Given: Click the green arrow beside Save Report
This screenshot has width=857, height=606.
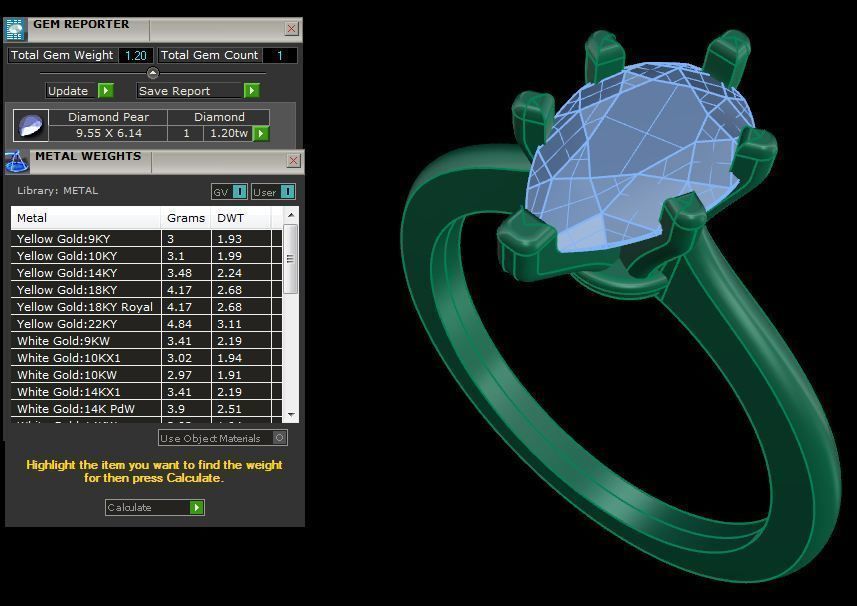Looking at the screenshot, I should pyautogui.click(x=251, y=91).
